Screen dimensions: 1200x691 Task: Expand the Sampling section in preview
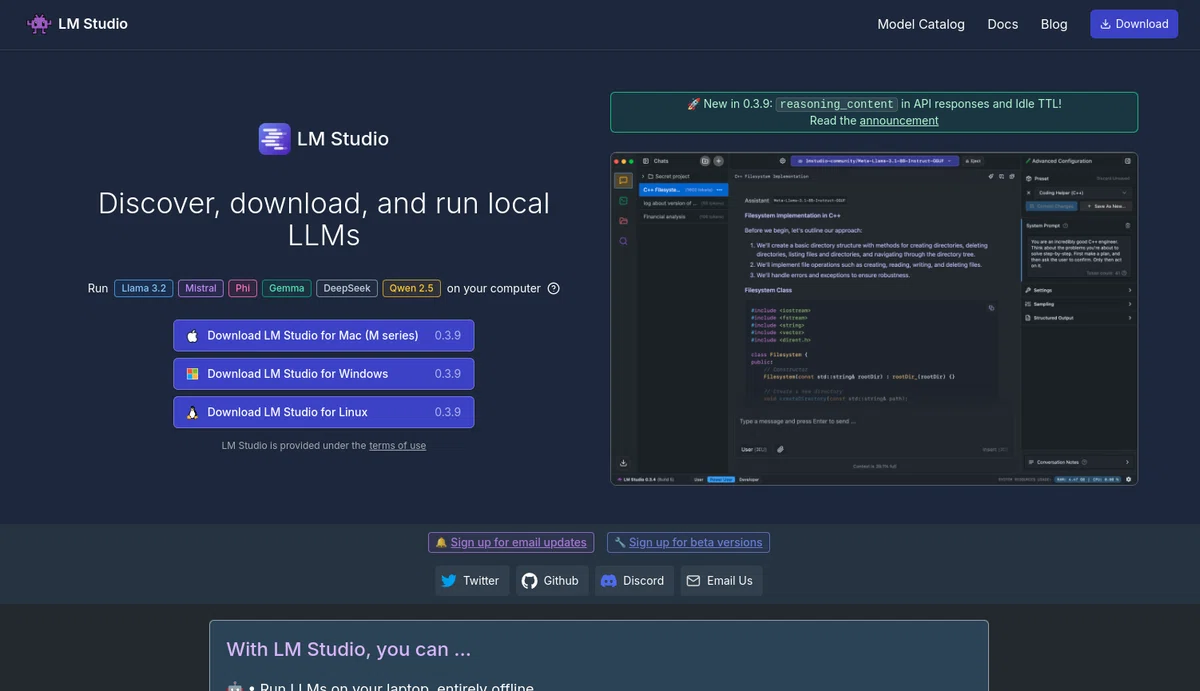(x=1079, y=304)
